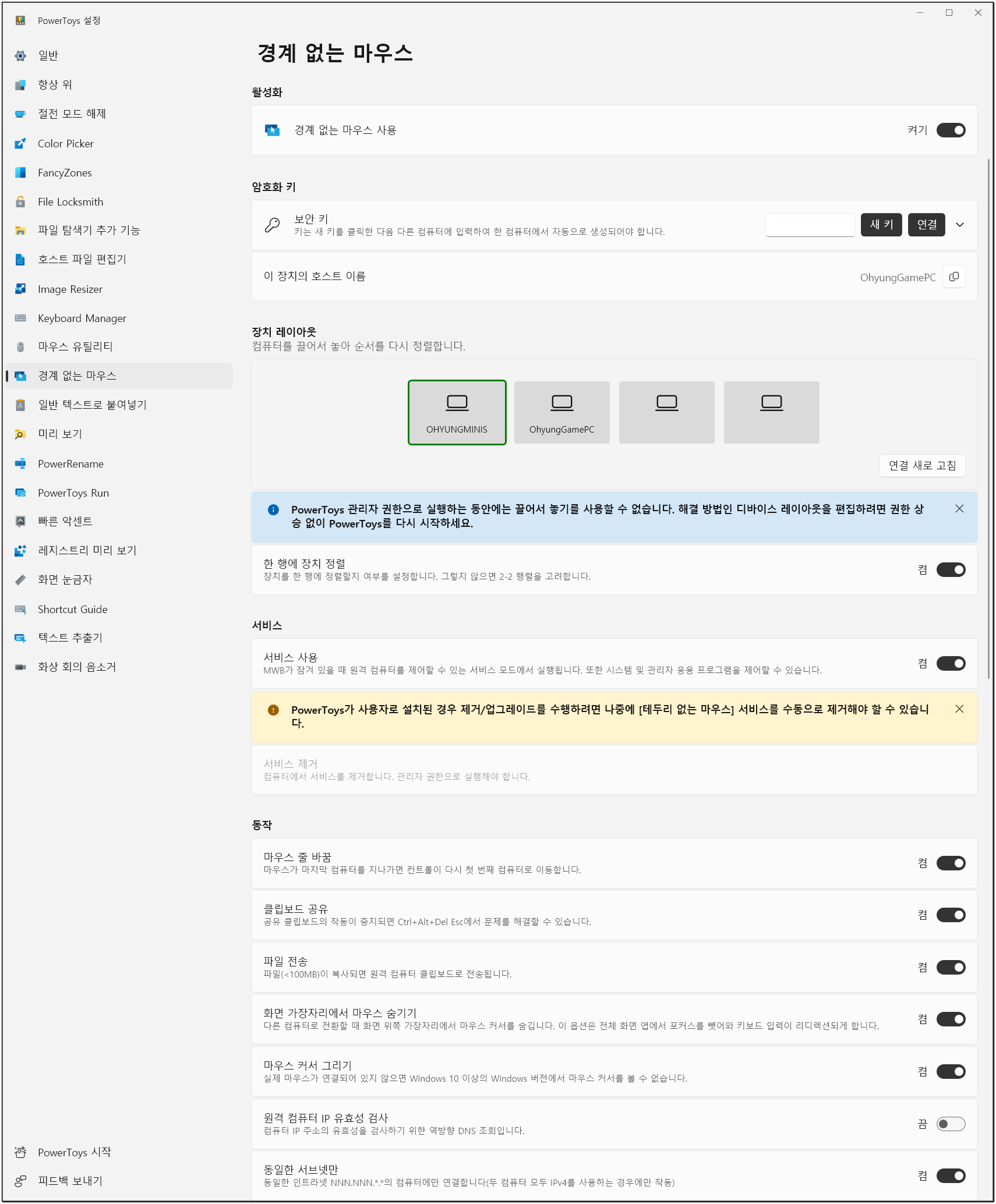Click the PowerToys 시작 icon
The width and height of the screenshot is (996, 1204).
20,1152
